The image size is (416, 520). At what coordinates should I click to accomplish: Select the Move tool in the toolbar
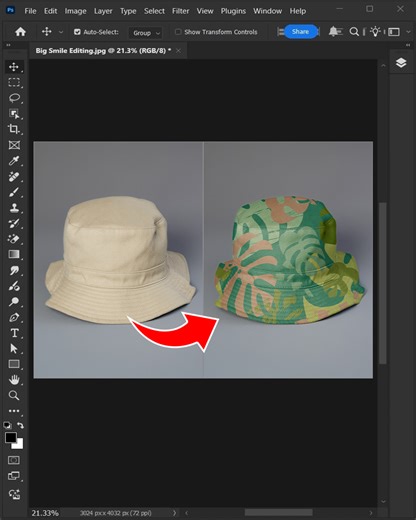pyautogui.click(x=14, y=67)
